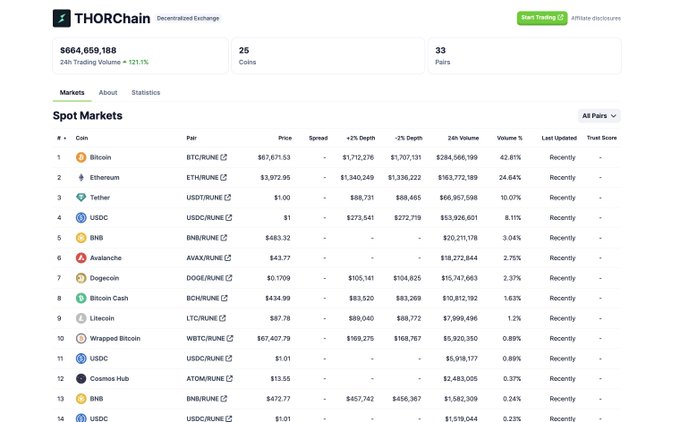Select the $3,972.95 Ethereum price cell
The image size is (680, 422).
pyautogui.click(x=275, y=177)
